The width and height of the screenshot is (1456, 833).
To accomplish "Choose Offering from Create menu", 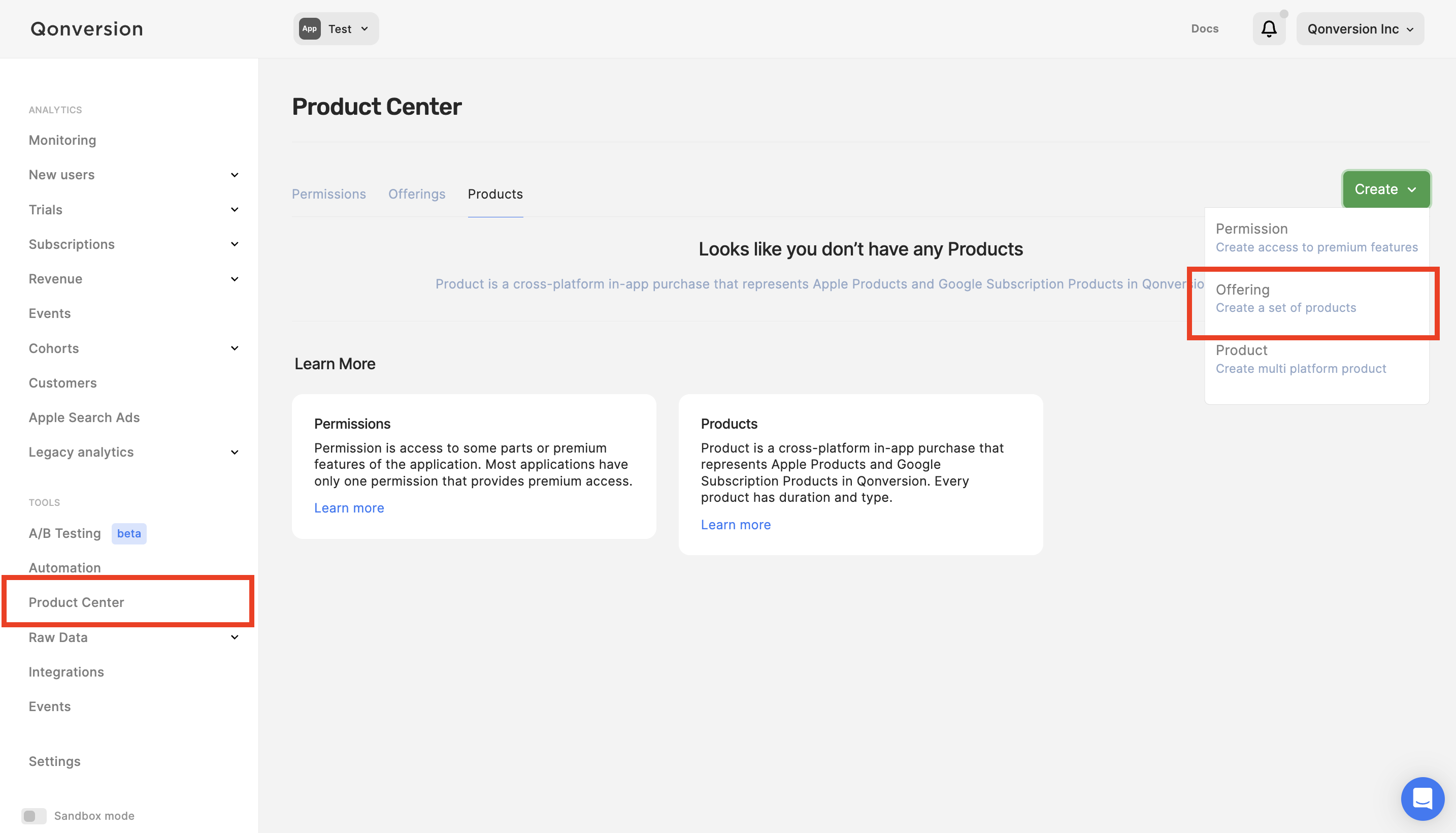I will tap(1285, 298).
